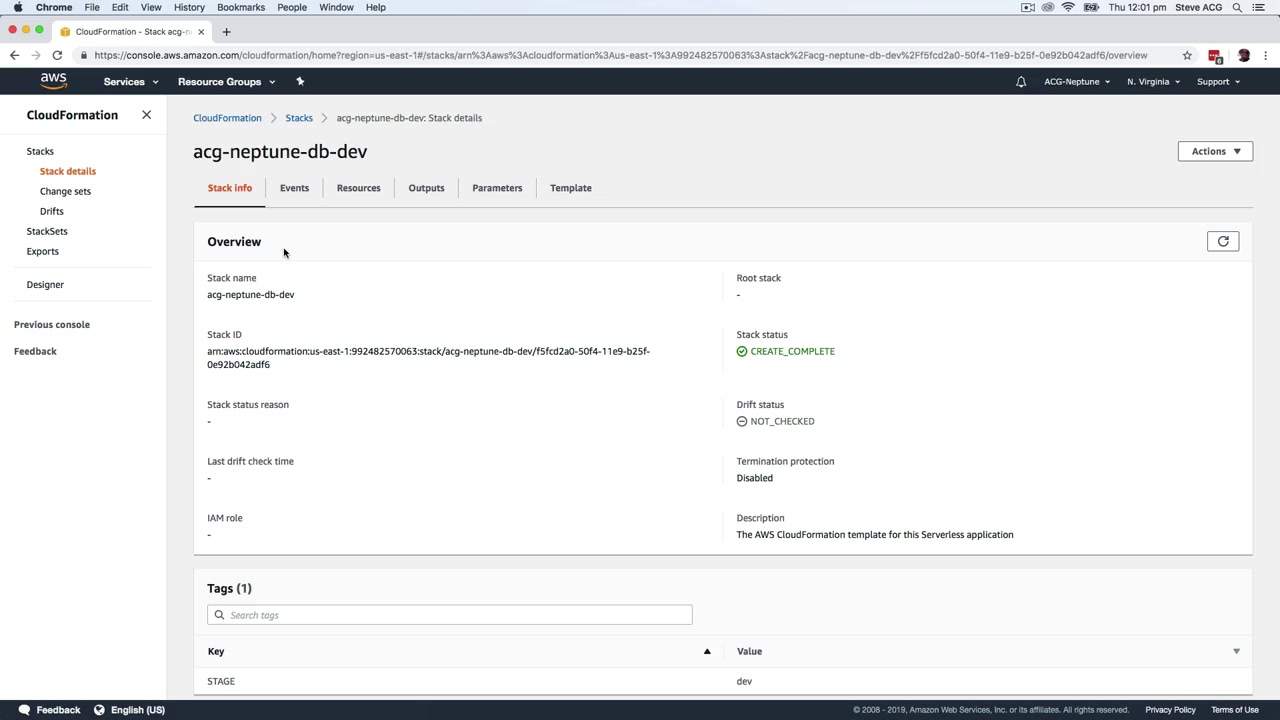Refresh the stack Overview panel

coord(1223,241)
